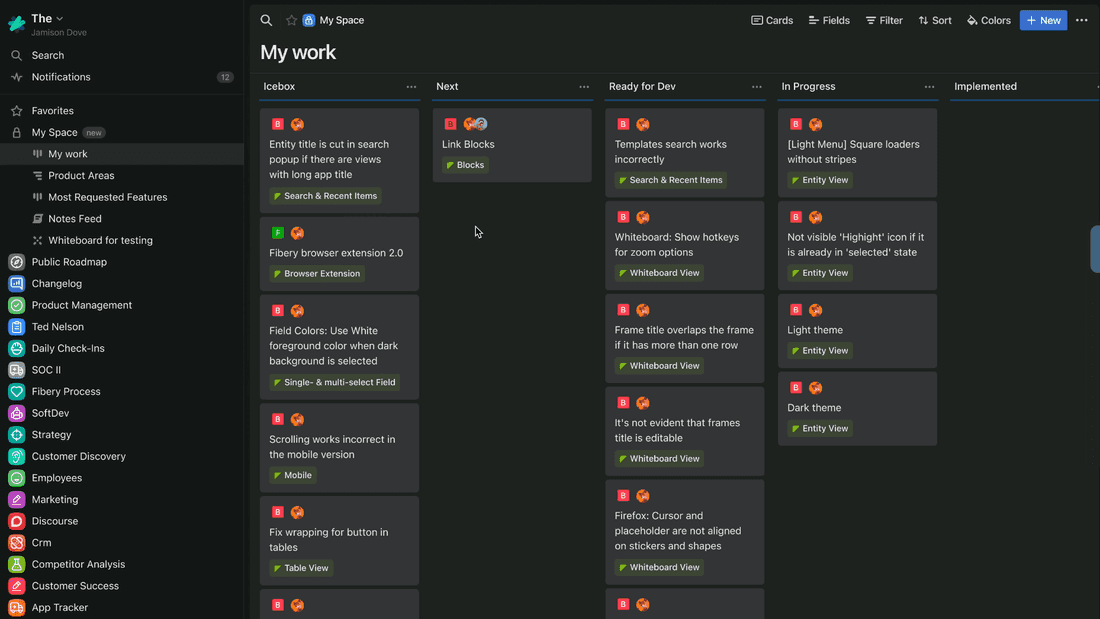Viewport: 1100px width, 619px height.
Task: Open the Ready for Dev column menu
Action: pos(757,87)
